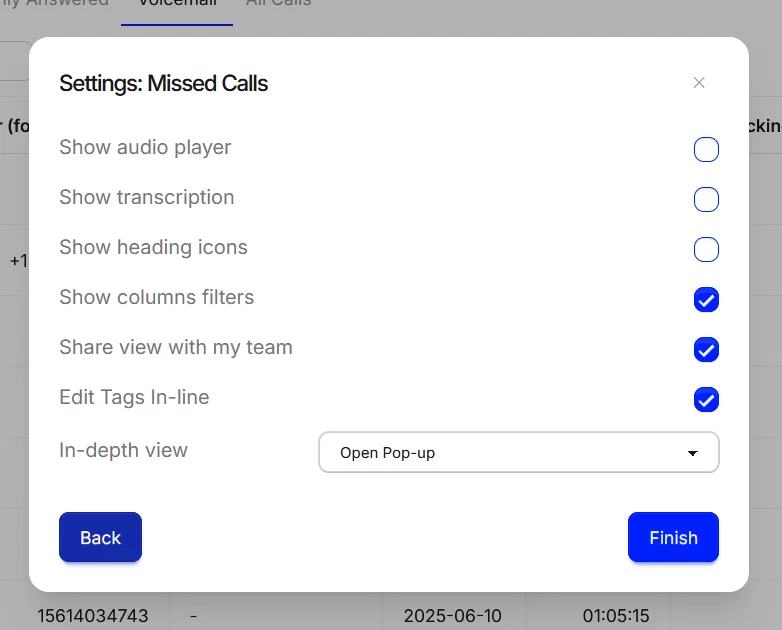Switch to the Voicemail tab
The width and height of the screenshot is (782, 630).
coord(177,4)
